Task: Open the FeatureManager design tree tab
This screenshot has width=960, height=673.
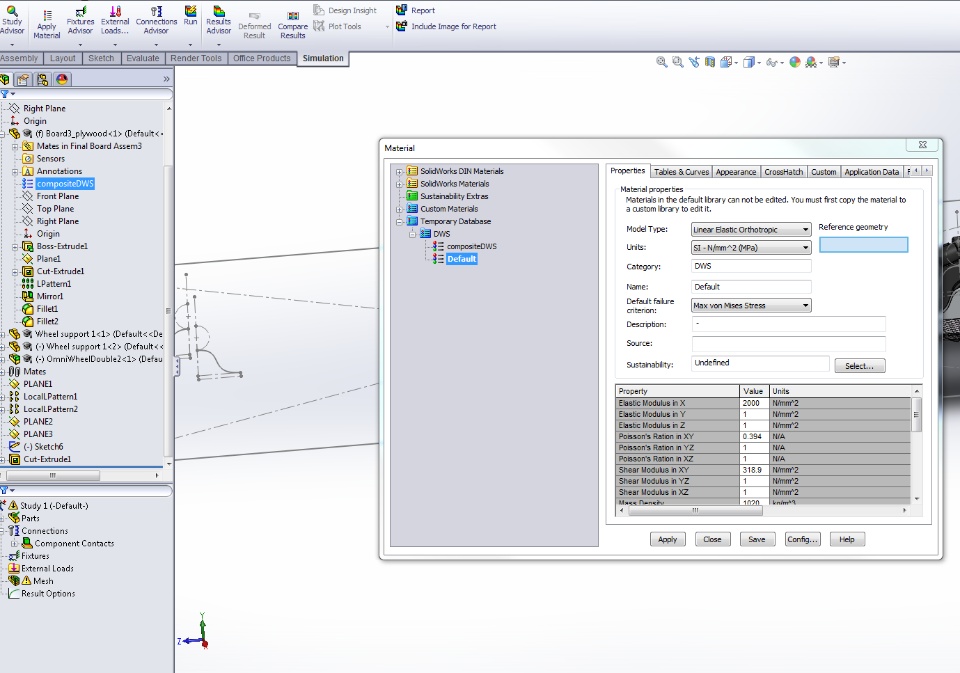Action: (6, 80)
